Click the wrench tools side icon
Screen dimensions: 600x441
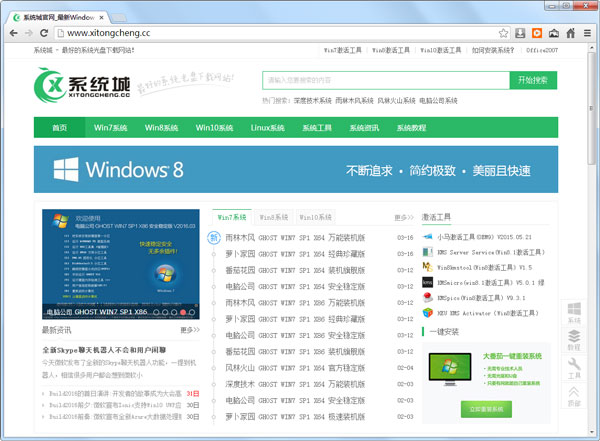click(x=574, y=368)
